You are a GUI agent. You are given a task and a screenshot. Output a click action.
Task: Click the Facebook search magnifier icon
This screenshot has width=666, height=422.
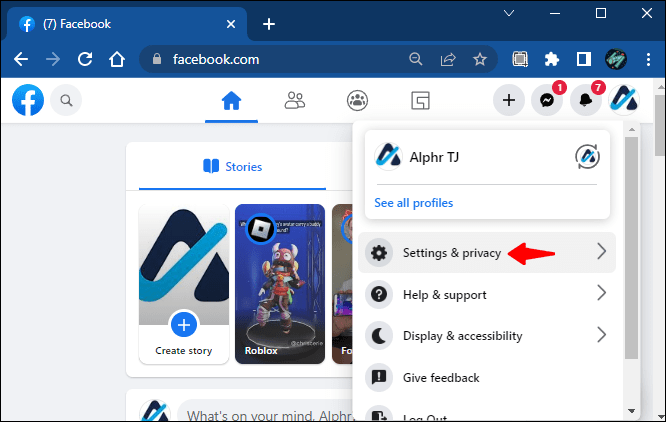(66, 101)
